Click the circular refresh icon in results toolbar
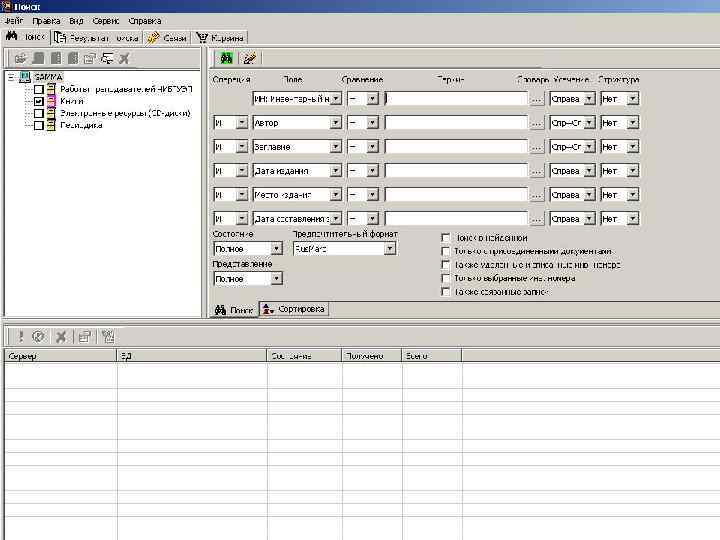 [x=39, y=337]
